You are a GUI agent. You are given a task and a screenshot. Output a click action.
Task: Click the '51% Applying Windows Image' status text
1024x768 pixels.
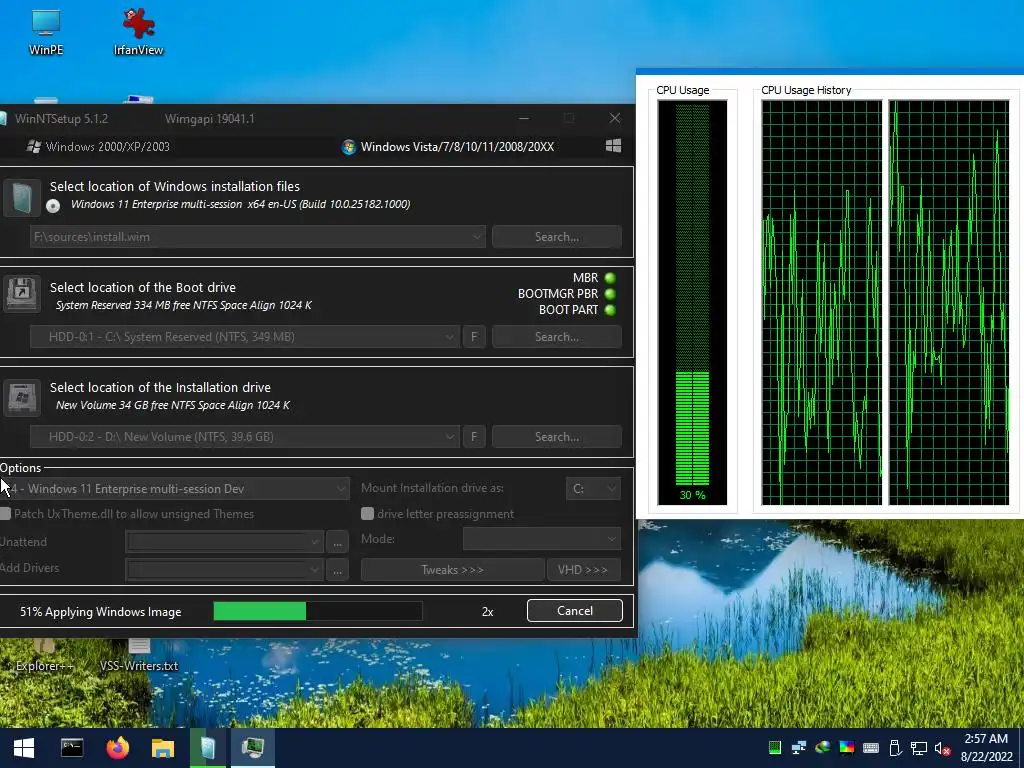101,612
